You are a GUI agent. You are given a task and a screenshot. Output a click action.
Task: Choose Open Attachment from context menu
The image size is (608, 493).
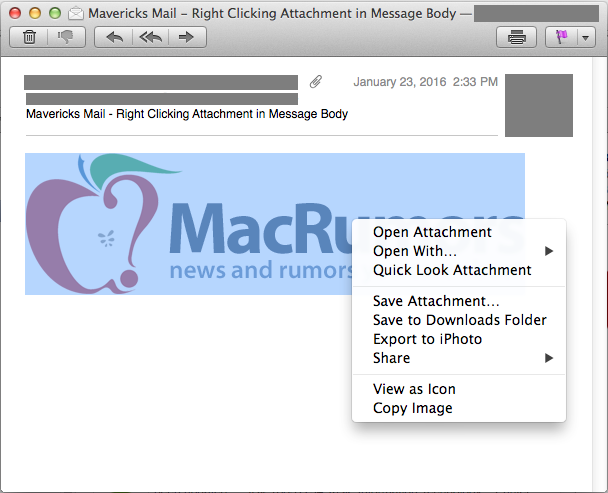pyautogui.click(x=459, y=232)
